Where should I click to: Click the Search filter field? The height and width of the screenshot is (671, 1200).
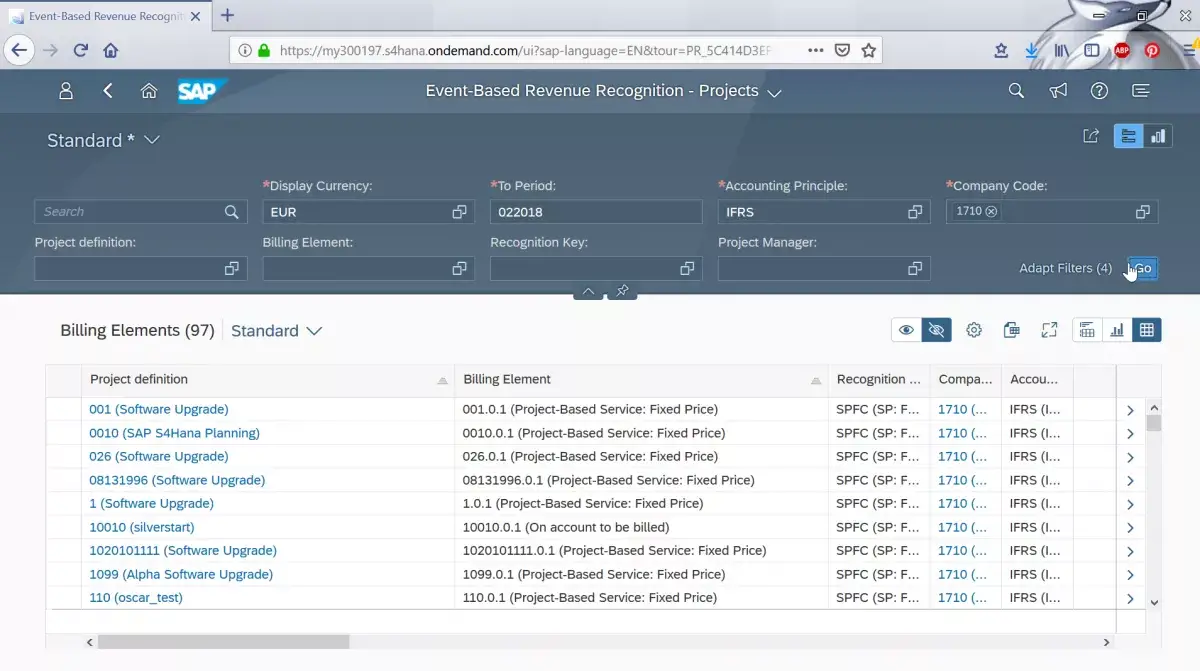pyautogui.click(x=141, y=212)
